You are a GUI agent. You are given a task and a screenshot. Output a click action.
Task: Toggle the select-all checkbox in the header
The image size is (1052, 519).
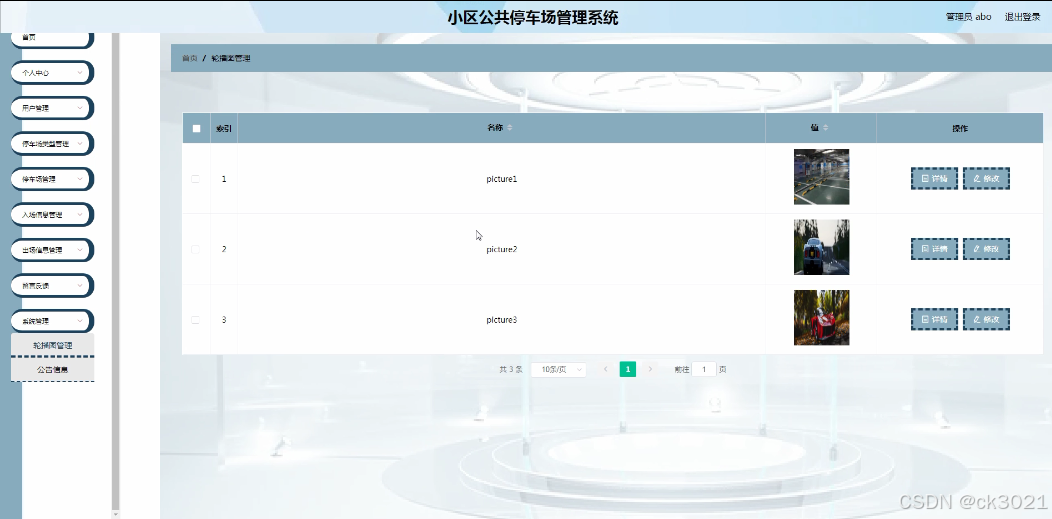tap(197, 129)
